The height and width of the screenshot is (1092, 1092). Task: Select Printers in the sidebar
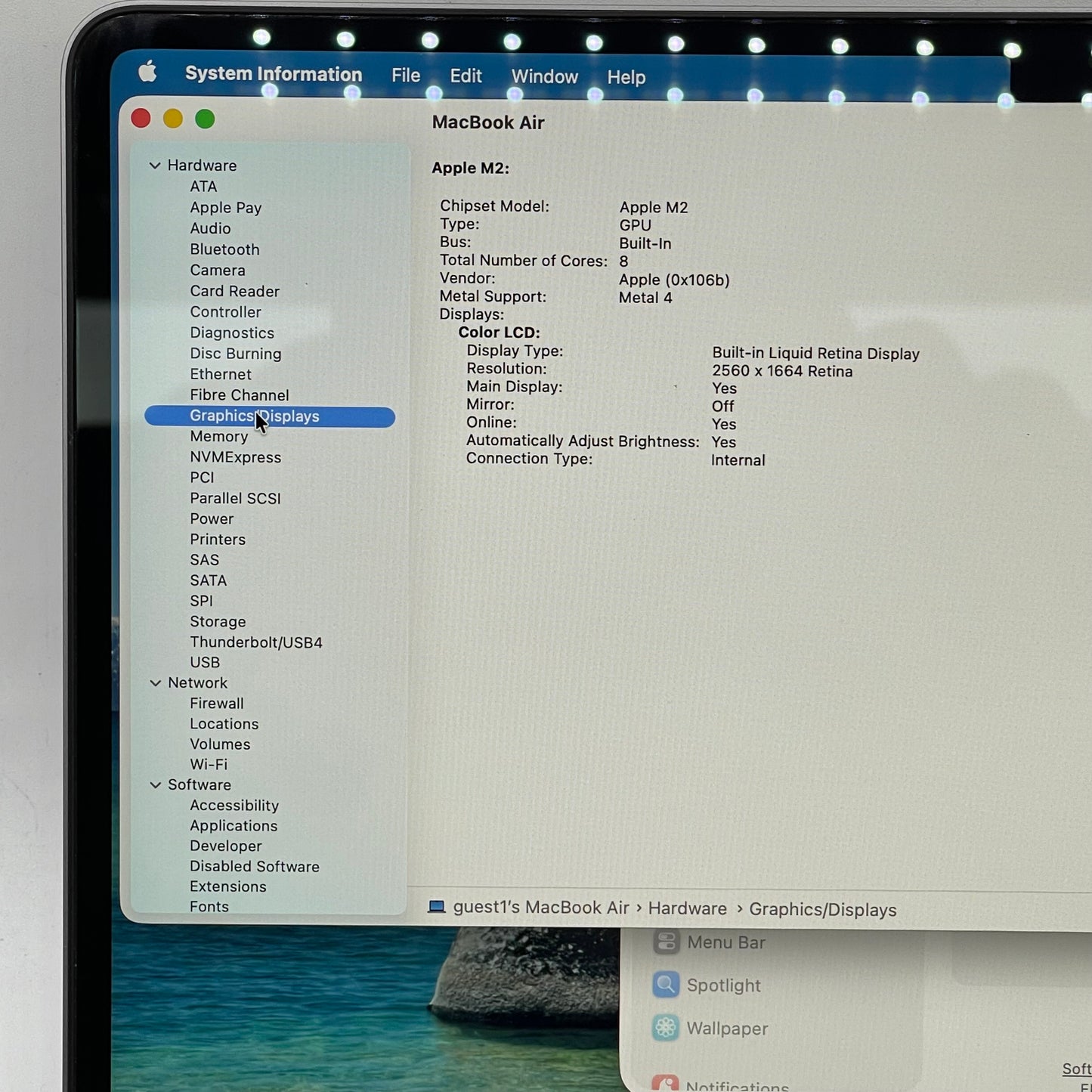tap(218, 540)
